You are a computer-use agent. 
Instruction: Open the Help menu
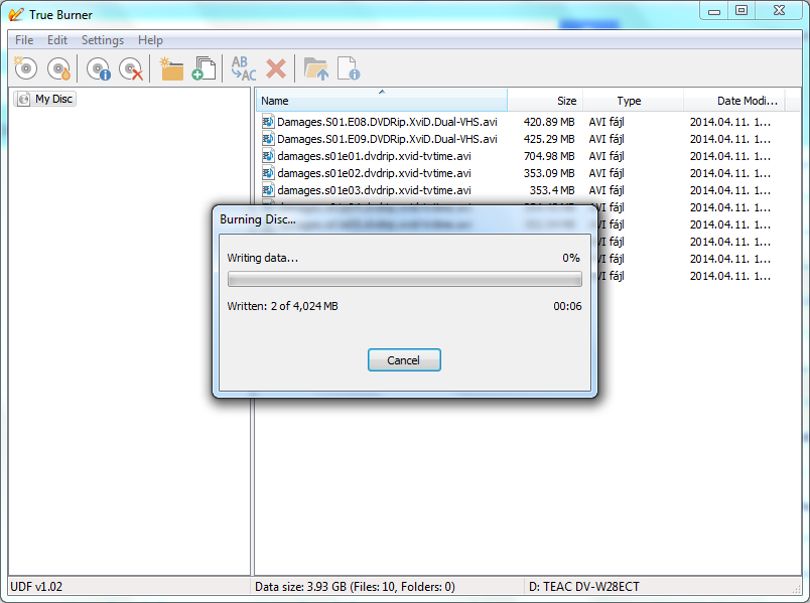[x=150, y=40]
